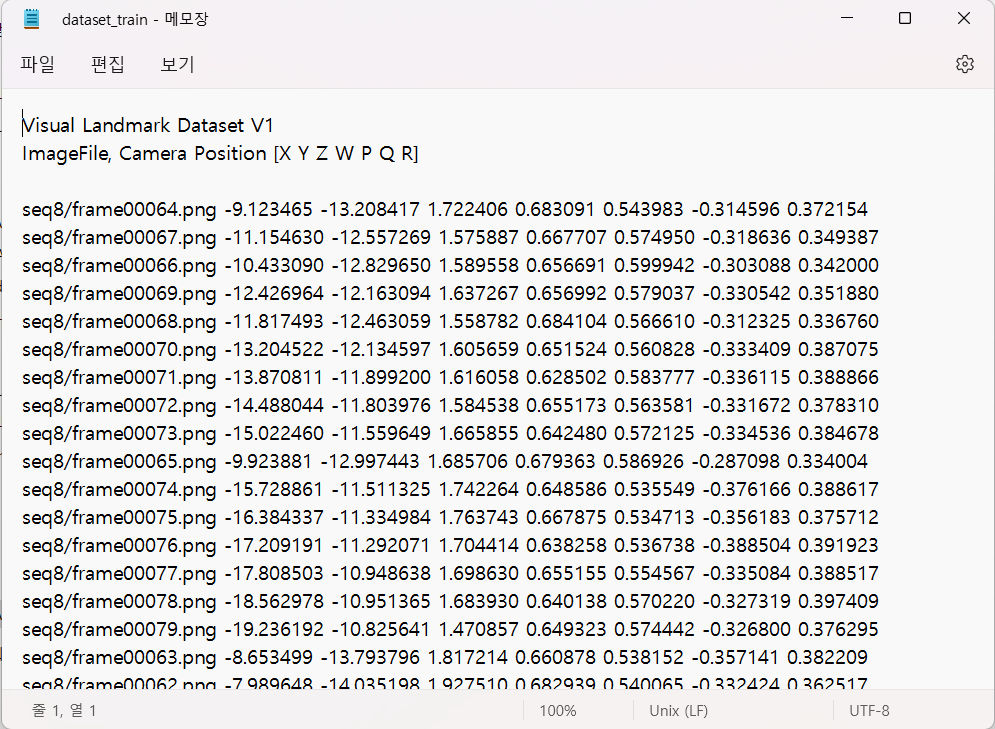The width and height of the screenshot is (995, 729).
Task: Click the value -0.331672
Action: pyautogui.click(x=746, y=405)
